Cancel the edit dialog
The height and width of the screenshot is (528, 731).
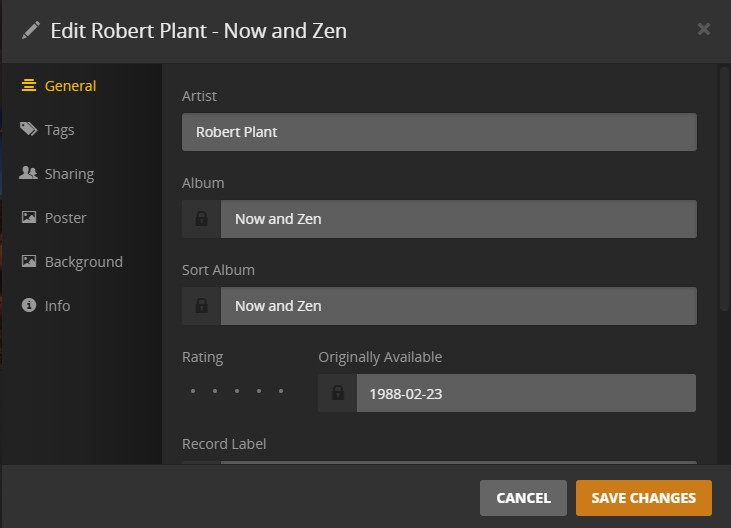523,498
